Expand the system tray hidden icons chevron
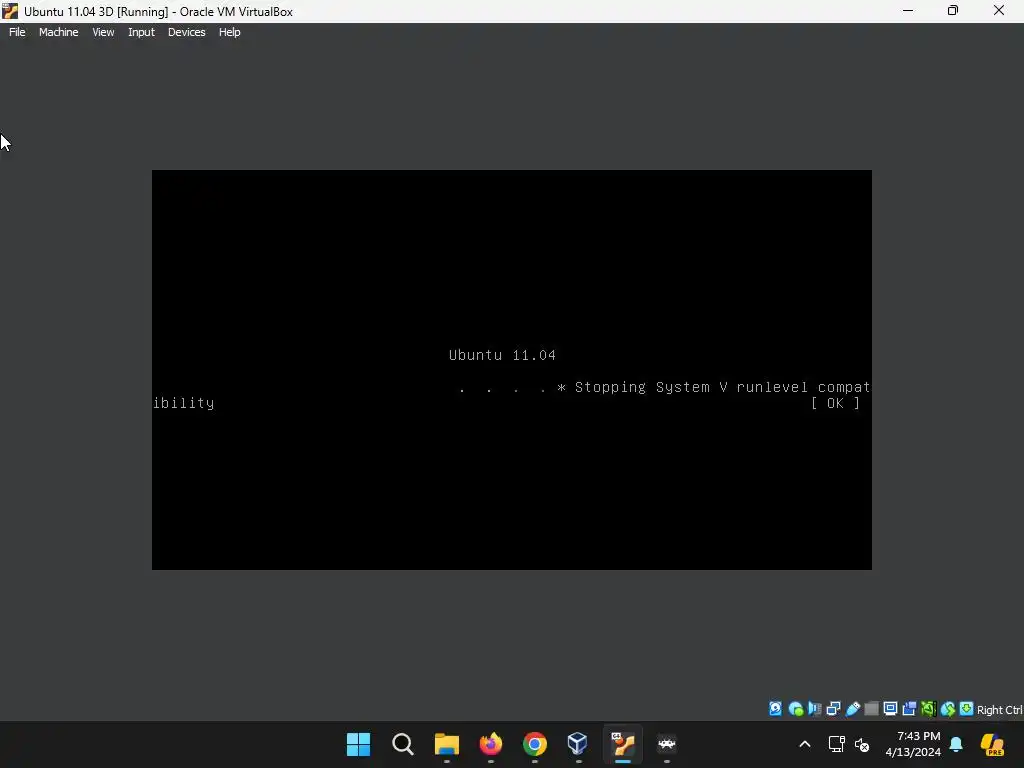This screenshot has width=1024, height=768. [x=805, y=744]
